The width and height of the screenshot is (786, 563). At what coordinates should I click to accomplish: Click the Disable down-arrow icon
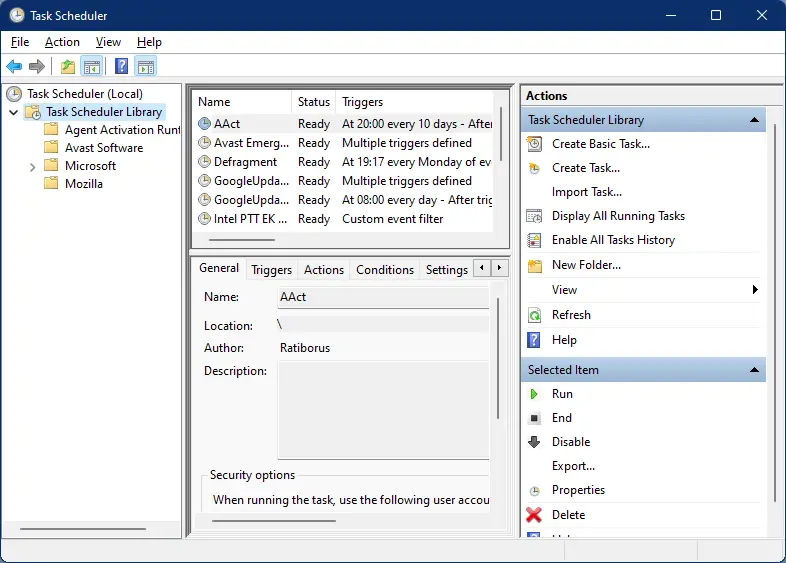pos(534,442)
